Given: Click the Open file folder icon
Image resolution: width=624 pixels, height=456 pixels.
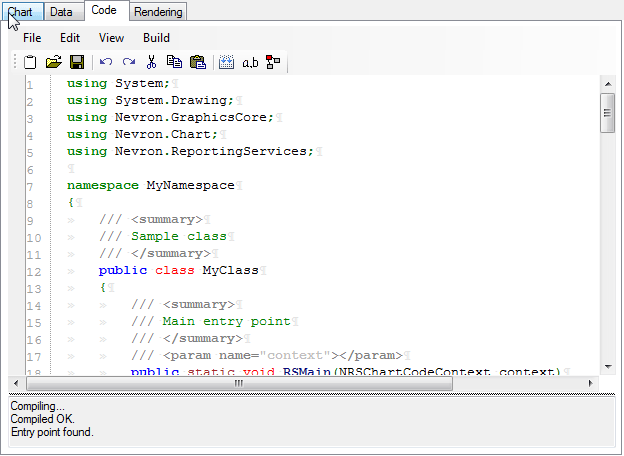Looking at the screenshot, I should [54, 62].
